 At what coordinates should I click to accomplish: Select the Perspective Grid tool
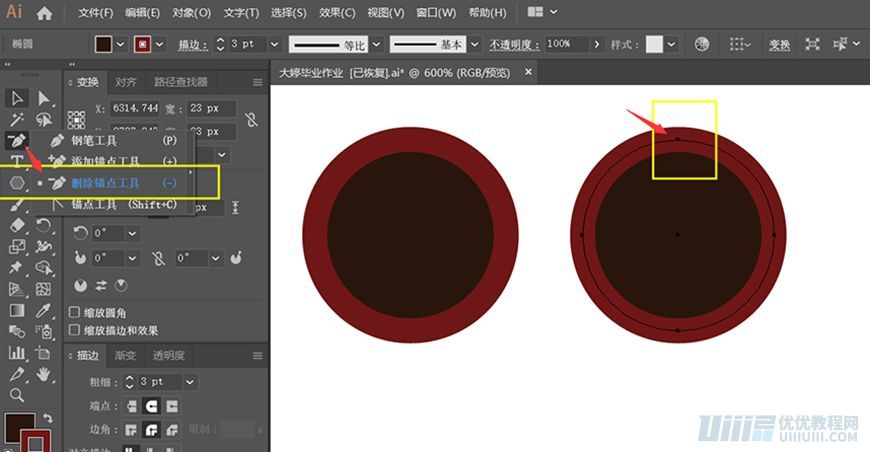(x=17, y=289)
